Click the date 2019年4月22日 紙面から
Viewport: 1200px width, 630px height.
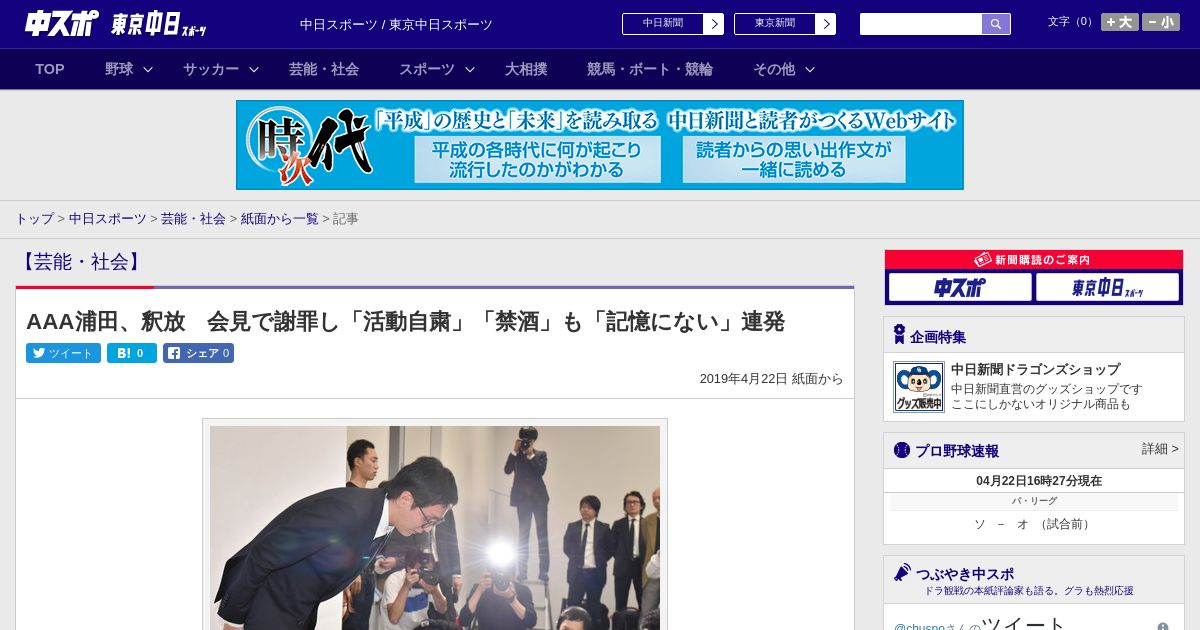coord(771,379)
